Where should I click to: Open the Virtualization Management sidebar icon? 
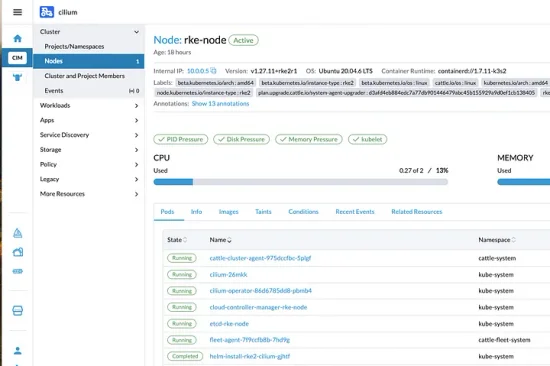point(18,271)
